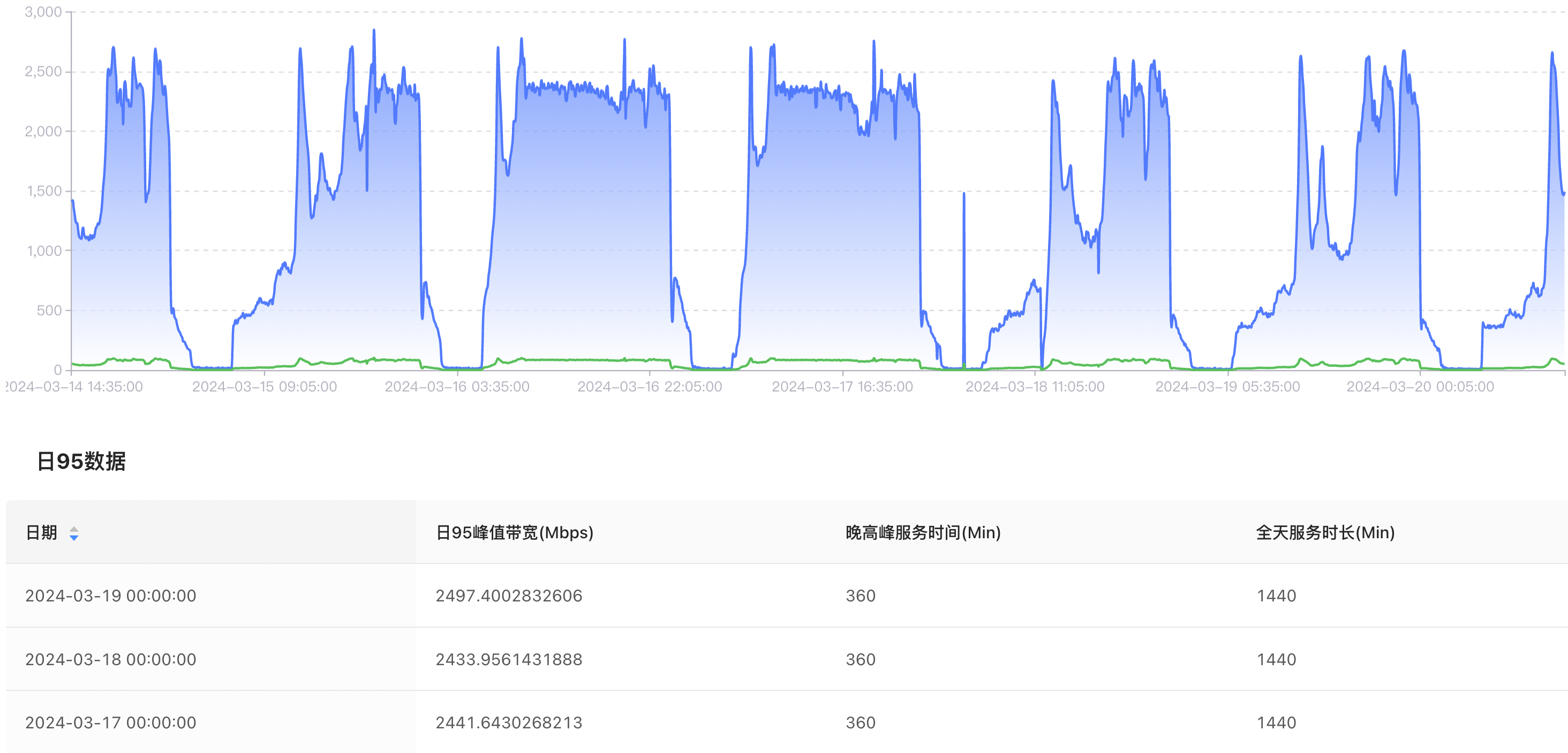Click x-axis label 2024-03-18 11:05:00
The width and height of the screenshot is (1568, 753).
(1035, 387)
